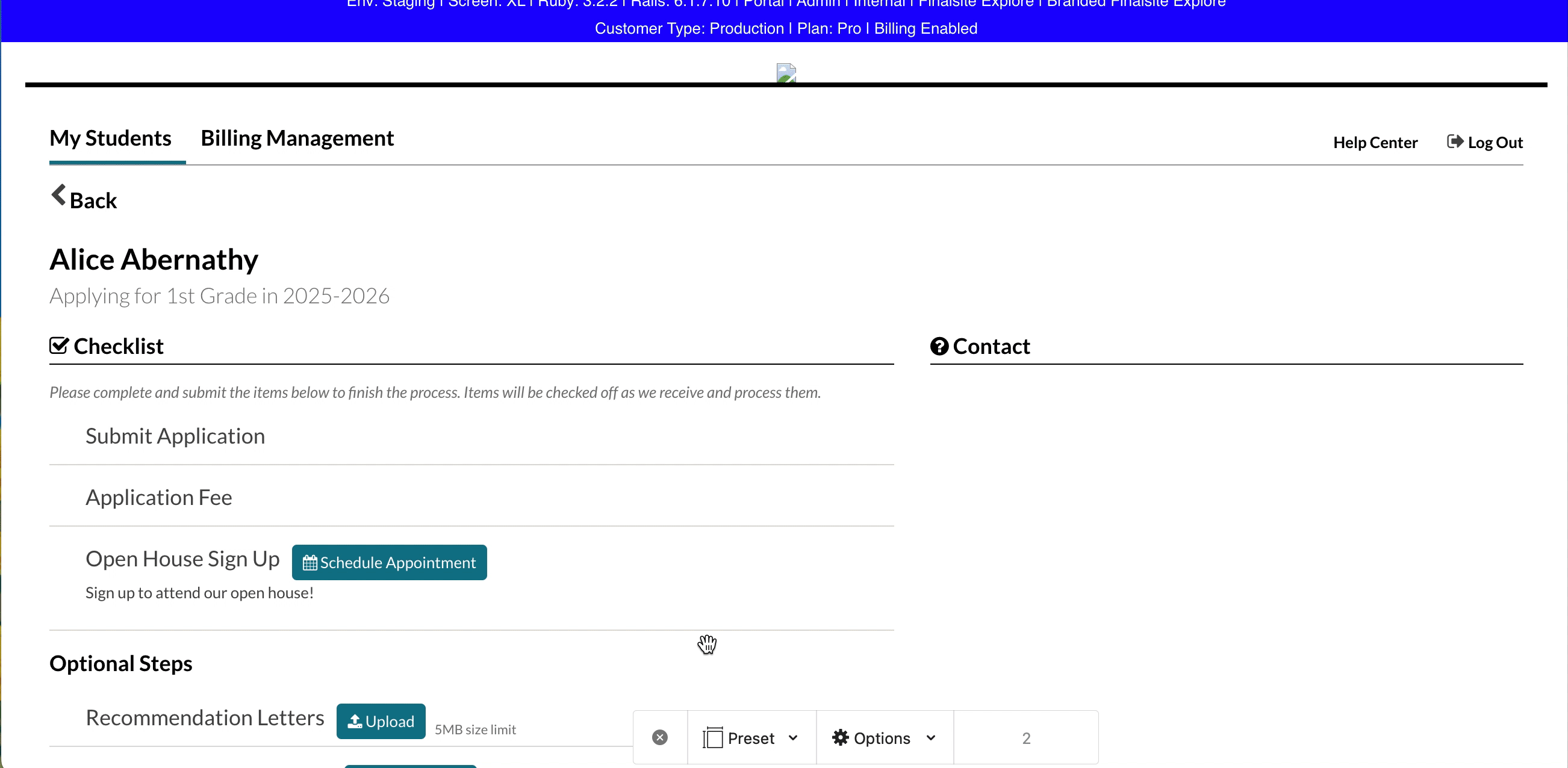
Task: Click the Preset frame icon
Action: (712, 737)
